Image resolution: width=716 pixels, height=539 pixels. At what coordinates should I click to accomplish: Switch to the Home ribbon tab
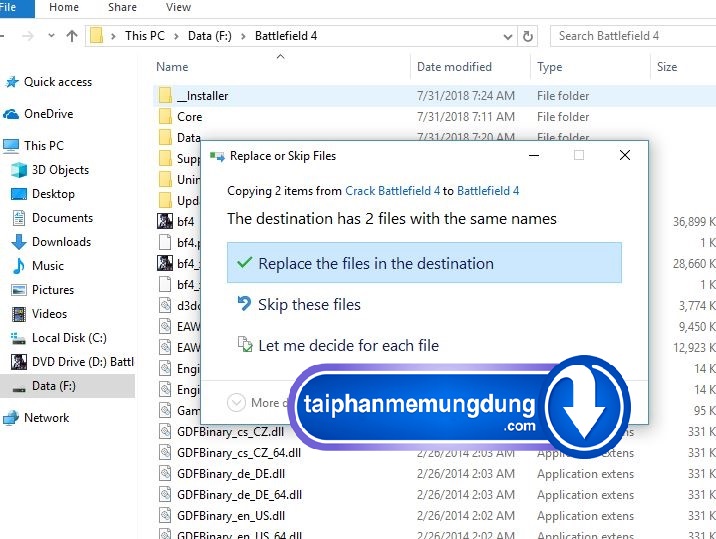pyautogui.click(x=64, y=8)
